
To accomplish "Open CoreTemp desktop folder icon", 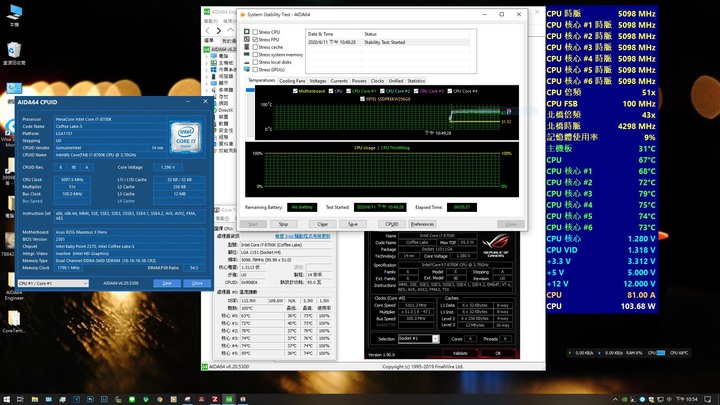I will pos(14,321).
